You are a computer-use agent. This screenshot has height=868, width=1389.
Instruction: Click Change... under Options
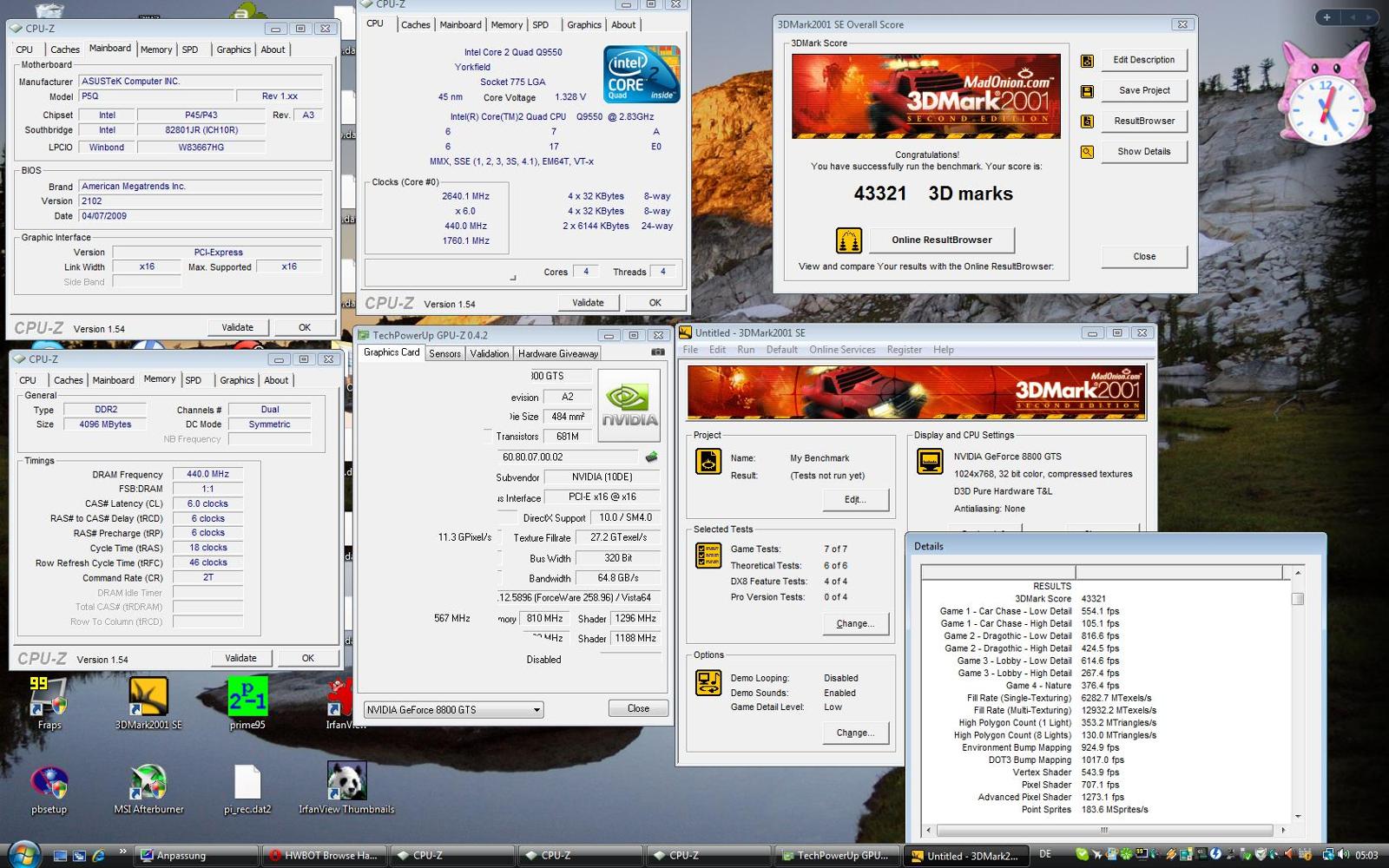click(x=854, y=733)
